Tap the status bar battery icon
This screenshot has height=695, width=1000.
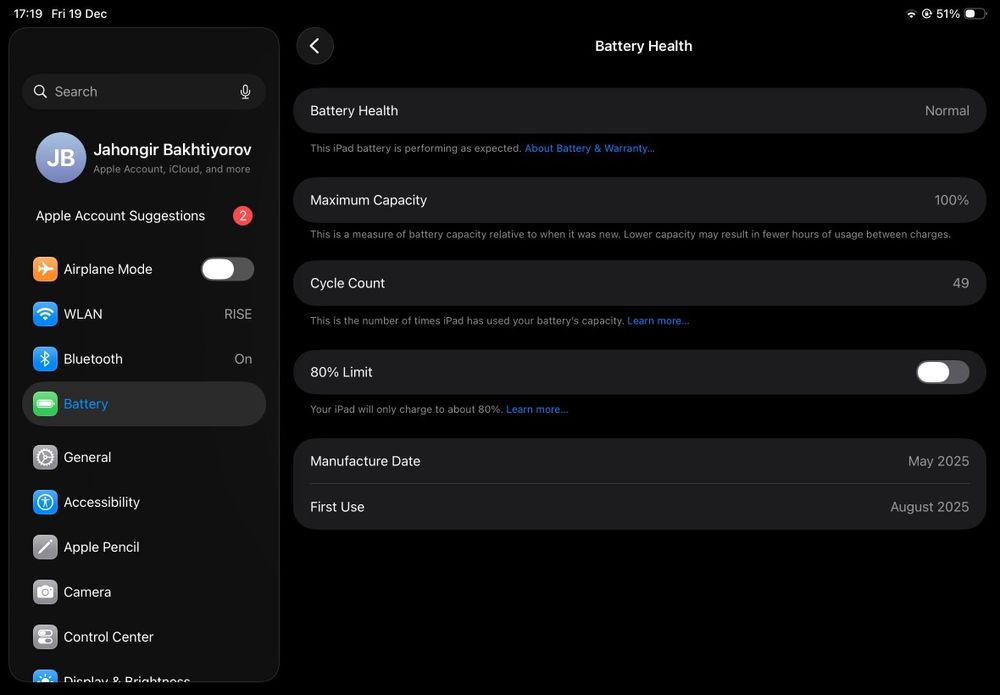tap(975, 13)
